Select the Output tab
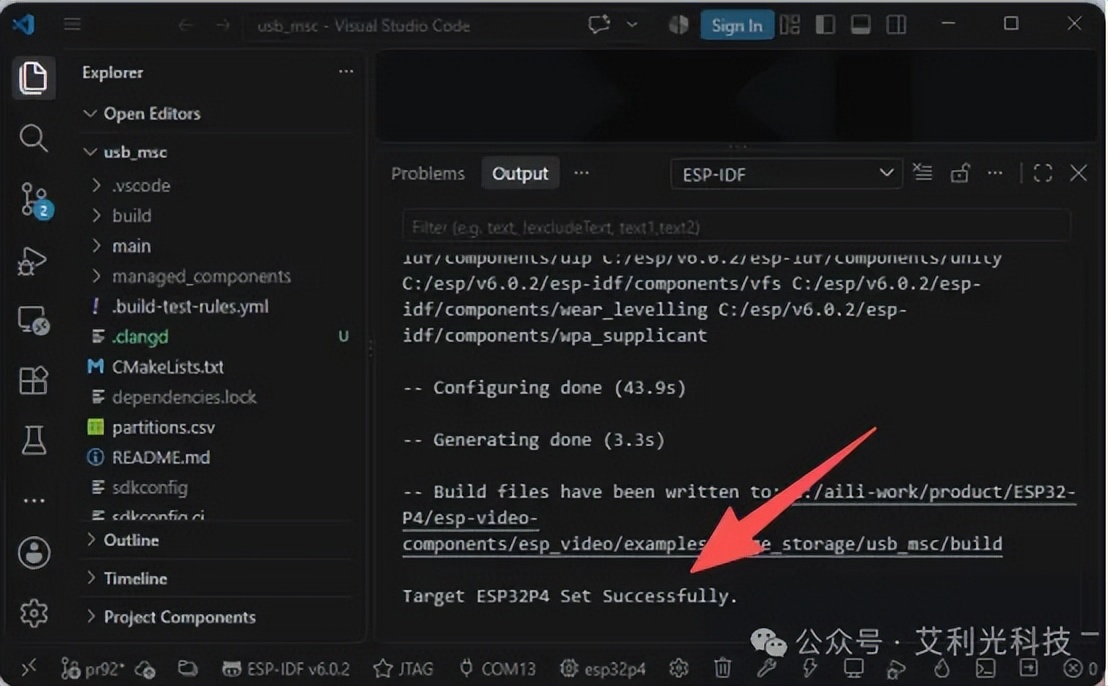 (x=520, y=174)
